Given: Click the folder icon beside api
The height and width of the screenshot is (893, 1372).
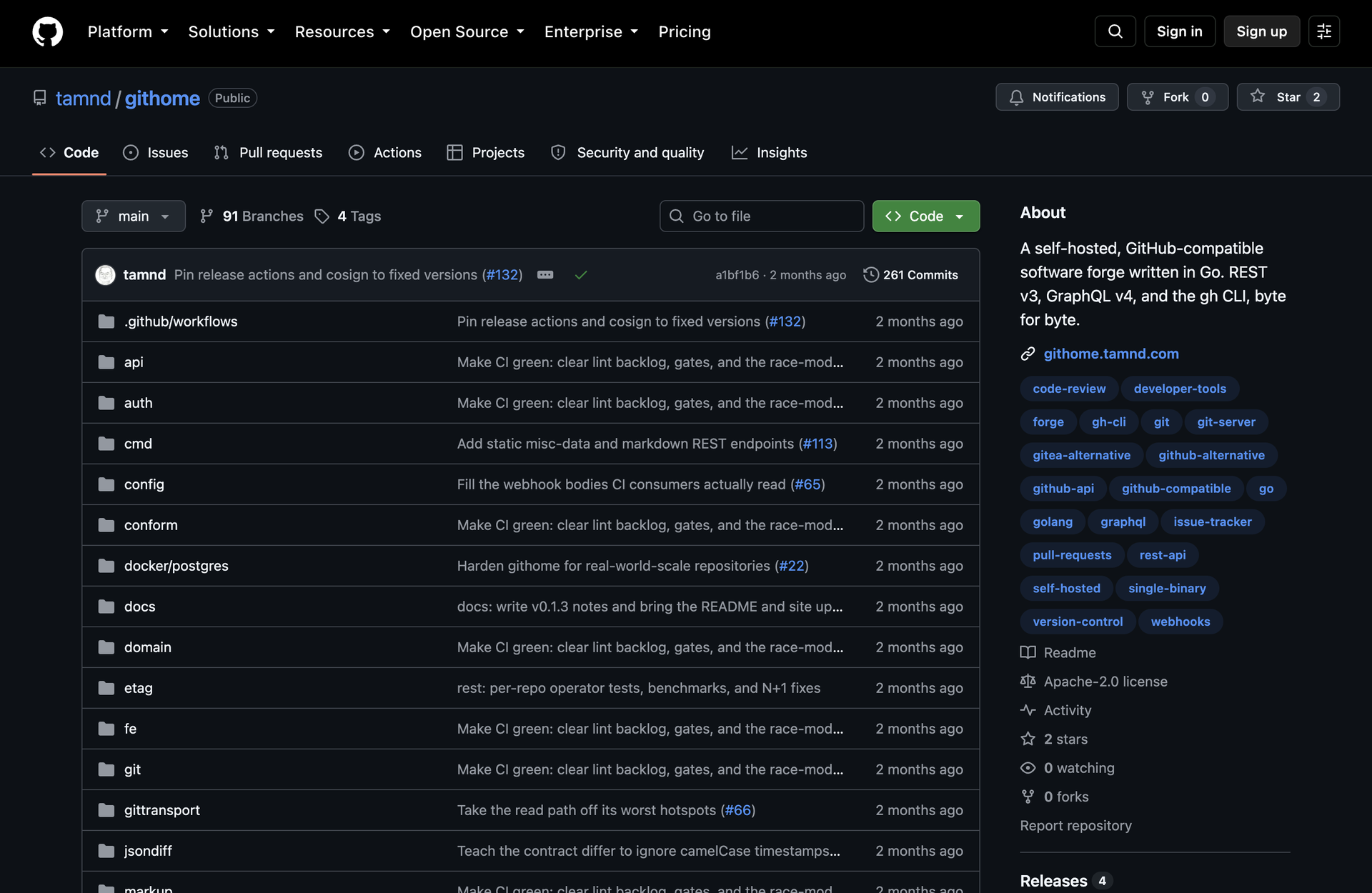Looking at the screenshot, I should [106, 362].
